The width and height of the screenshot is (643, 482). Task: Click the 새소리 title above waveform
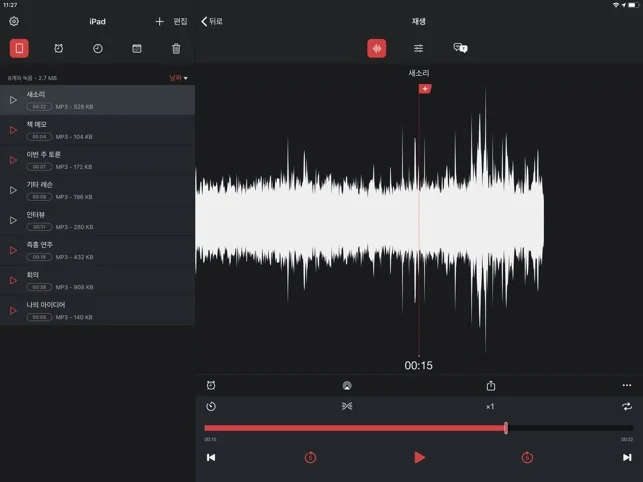click(419, 73)
